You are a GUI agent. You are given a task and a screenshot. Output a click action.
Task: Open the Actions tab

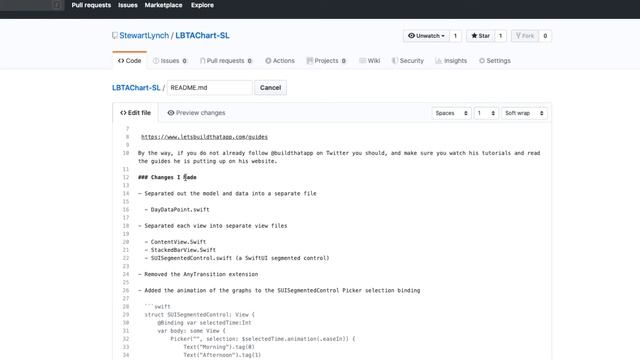[x=280, y=60]
